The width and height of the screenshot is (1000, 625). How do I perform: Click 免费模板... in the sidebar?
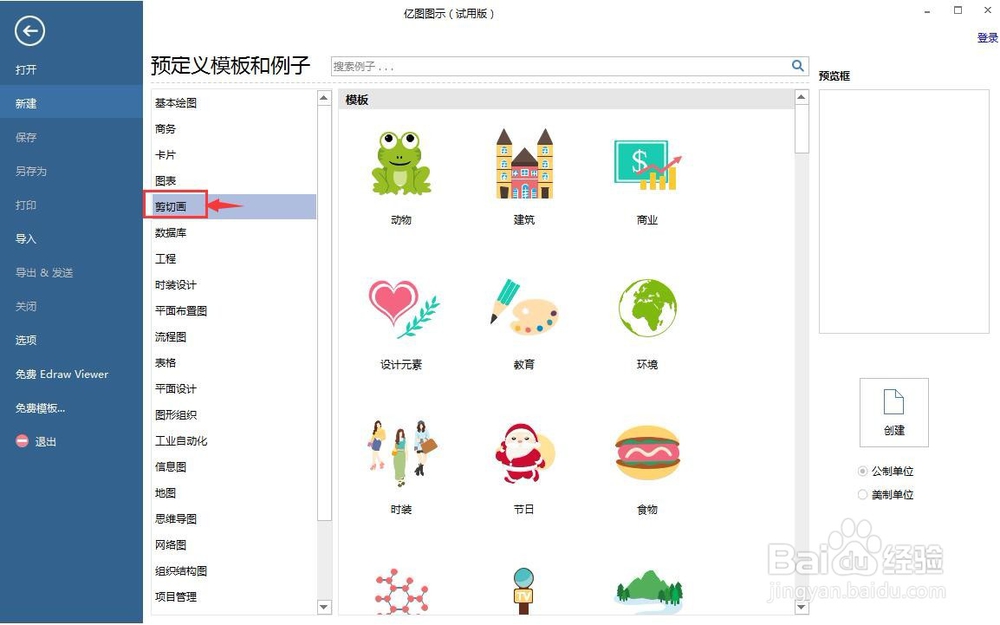coord(40,408)
